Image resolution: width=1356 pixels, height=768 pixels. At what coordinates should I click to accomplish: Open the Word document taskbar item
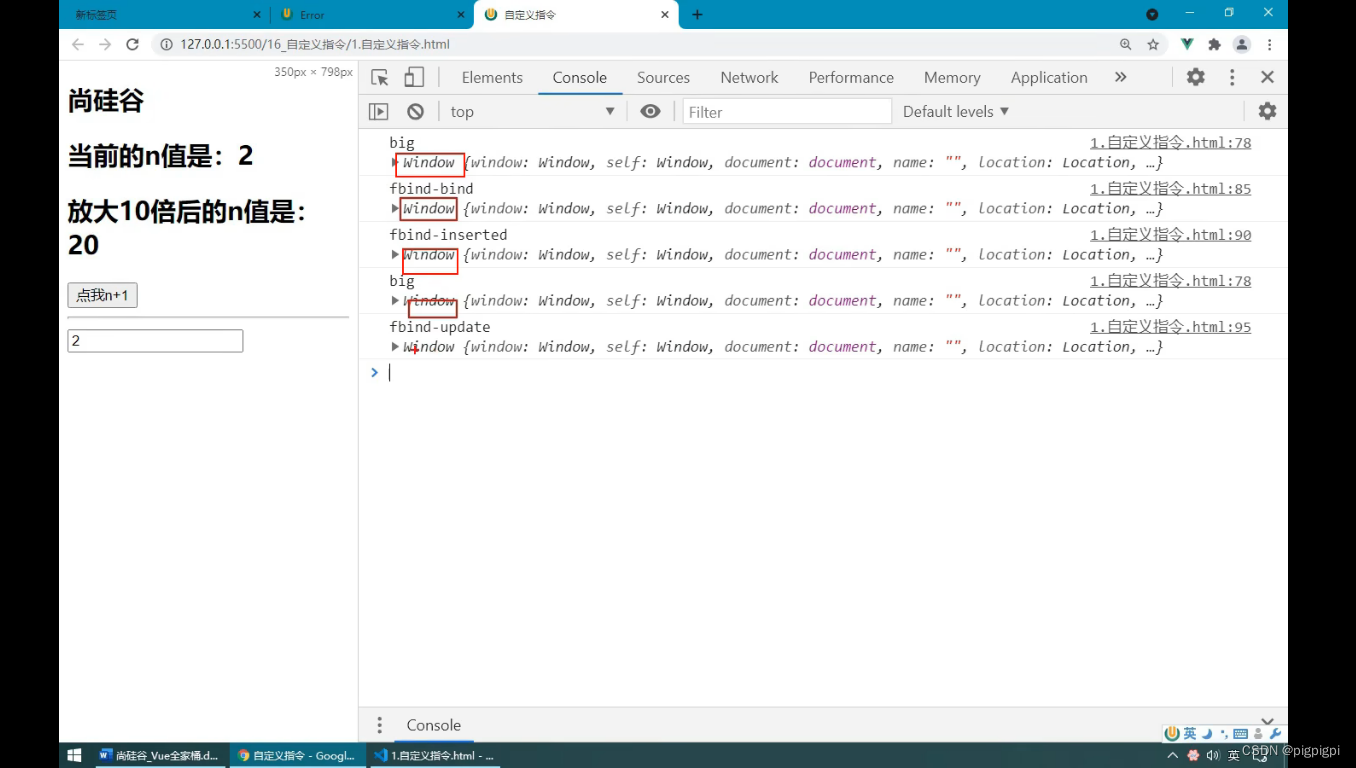click(160, 755)
